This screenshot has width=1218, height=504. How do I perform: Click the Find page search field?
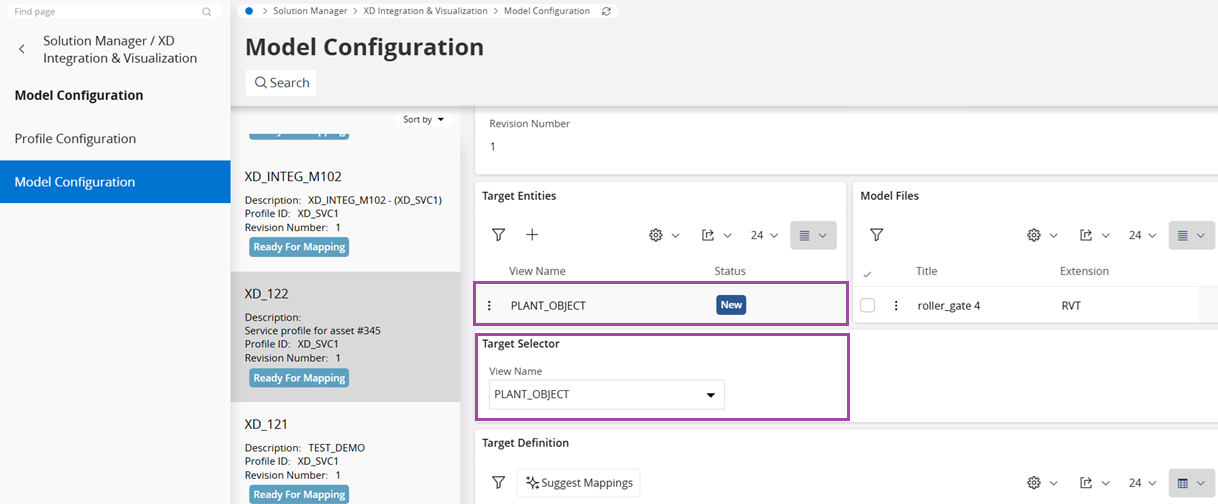(105, 12)
